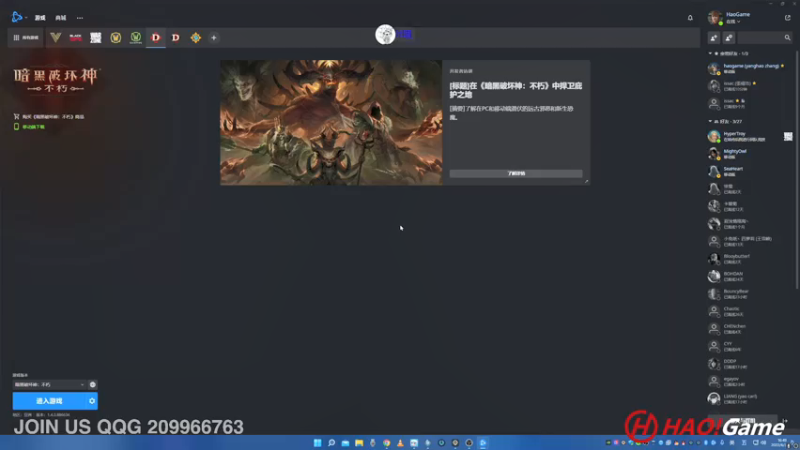Select friend egayov
Screen dimensions: 800x450
click(x=750, y=382)
